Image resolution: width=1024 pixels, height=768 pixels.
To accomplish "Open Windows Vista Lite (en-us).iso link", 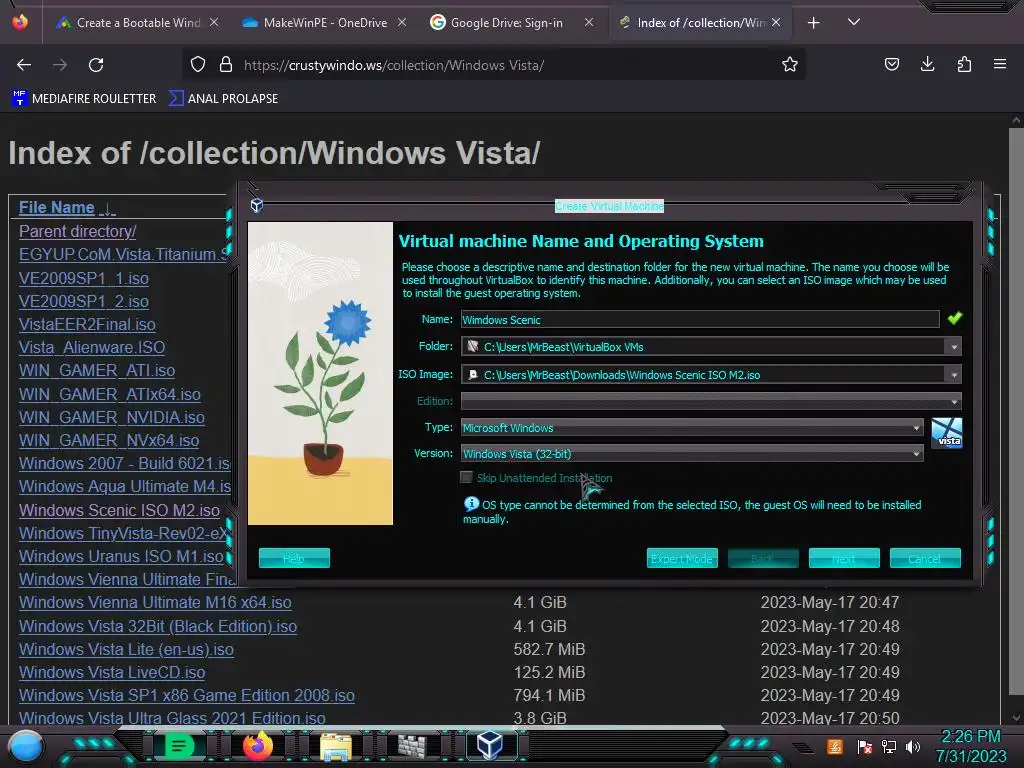I will pyautogui.click(x=126, y=649).
